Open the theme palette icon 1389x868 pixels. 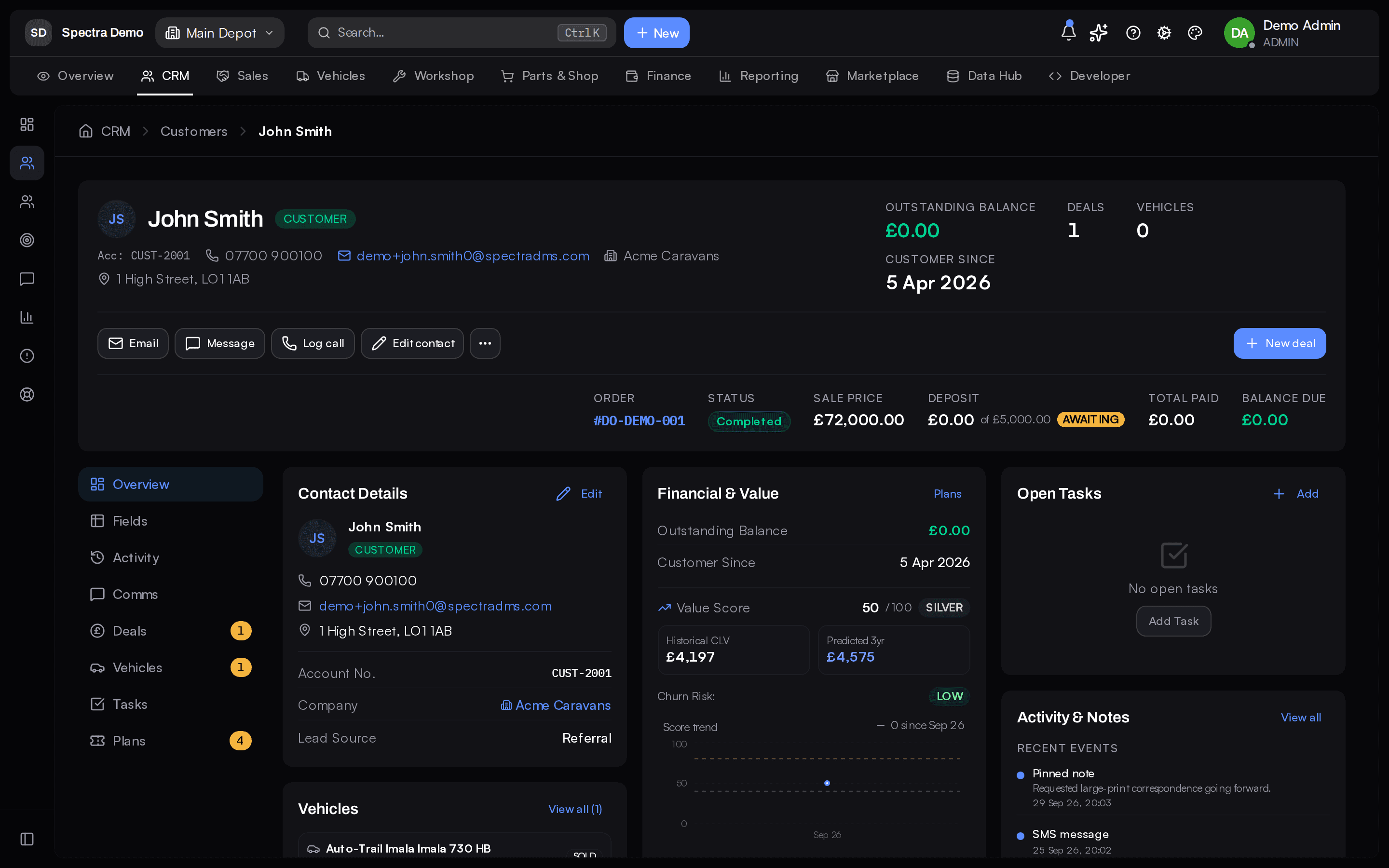pos(1195,33)
